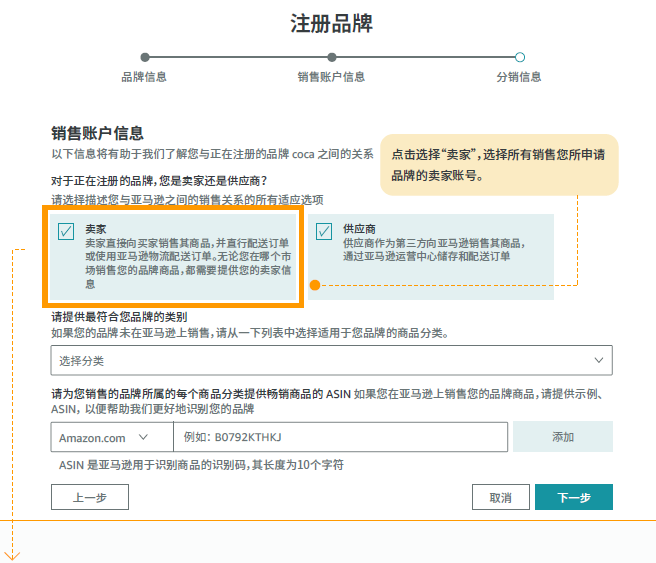
Task: Click the 取消 button
Action: [x=500, y=497]
